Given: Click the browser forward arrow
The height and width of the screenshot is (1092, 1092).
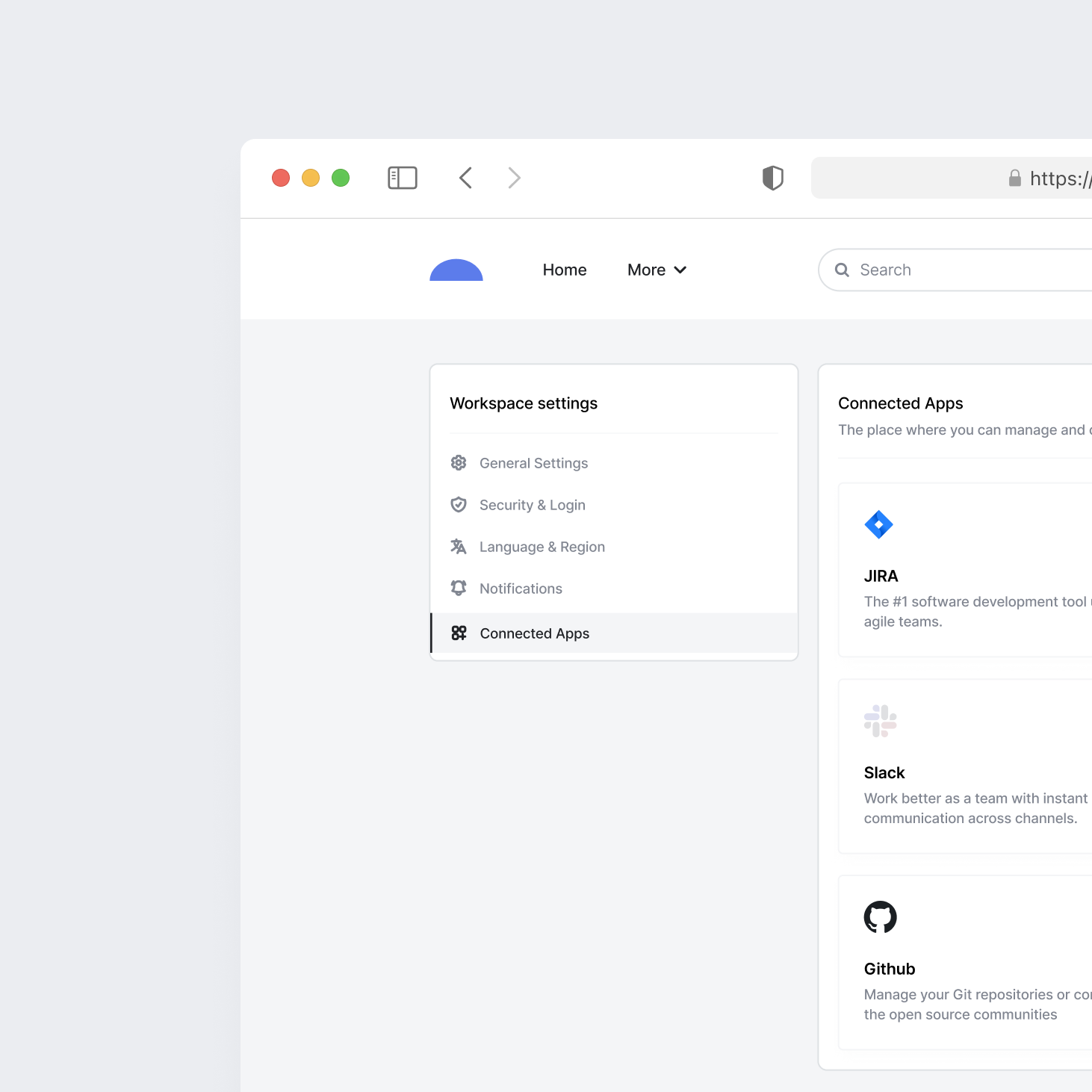Looking at the screenshot, I should pyautogui.click(x=514, y=178).
